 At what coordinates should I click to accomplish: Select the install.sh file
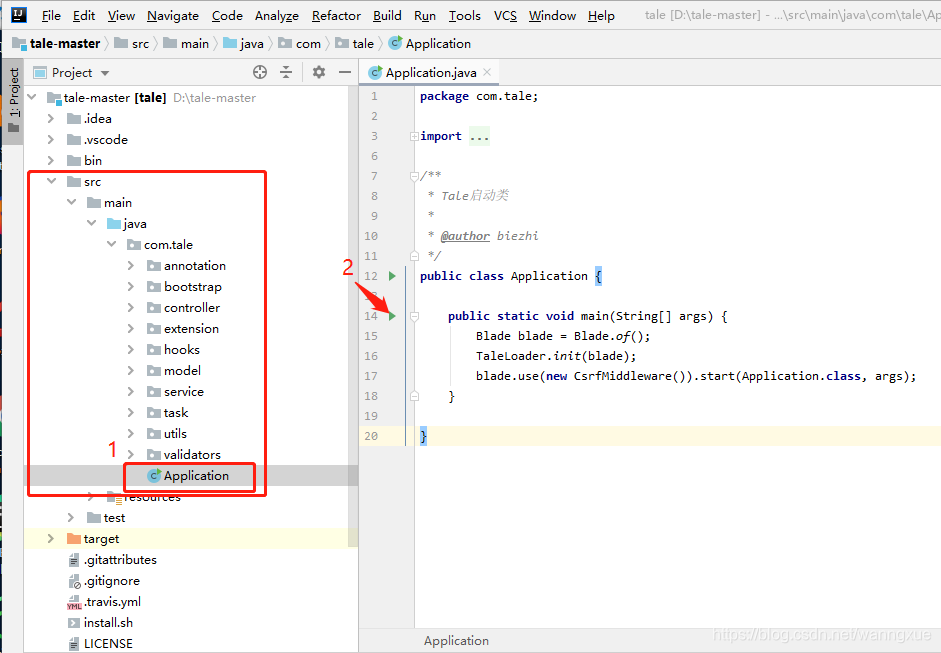pos(100,623)
